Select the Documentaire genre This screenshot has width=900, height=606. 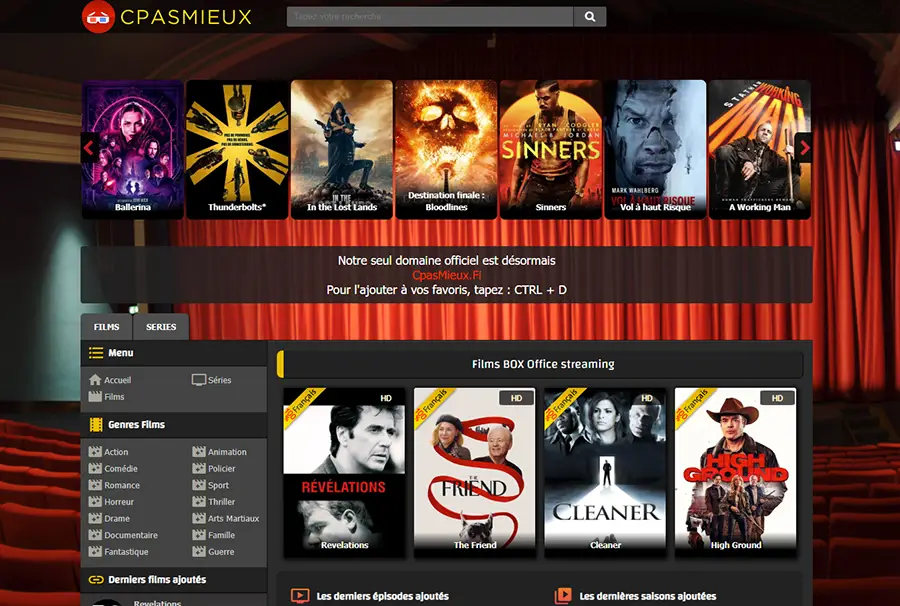131,535
